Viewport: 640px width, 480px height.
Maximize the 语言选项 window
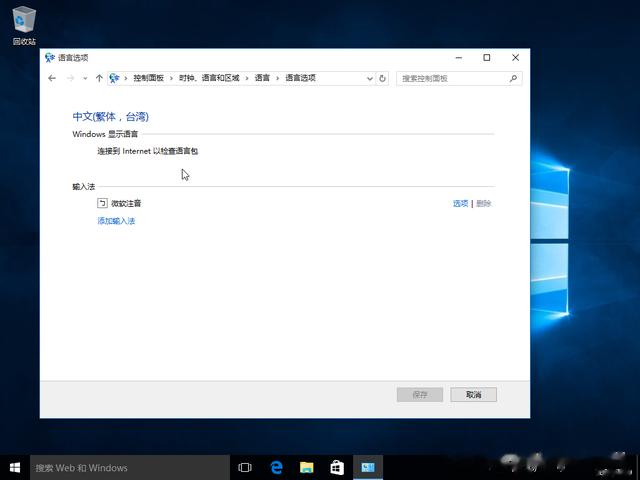tap(487, 58)
